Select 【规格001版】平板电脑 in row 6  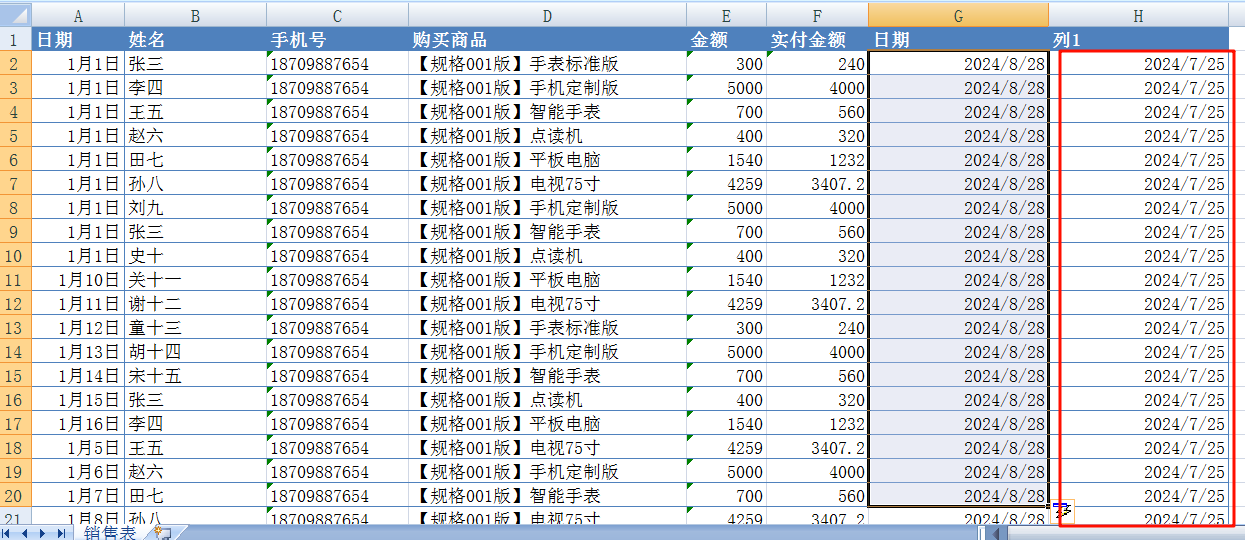[547, 160]
